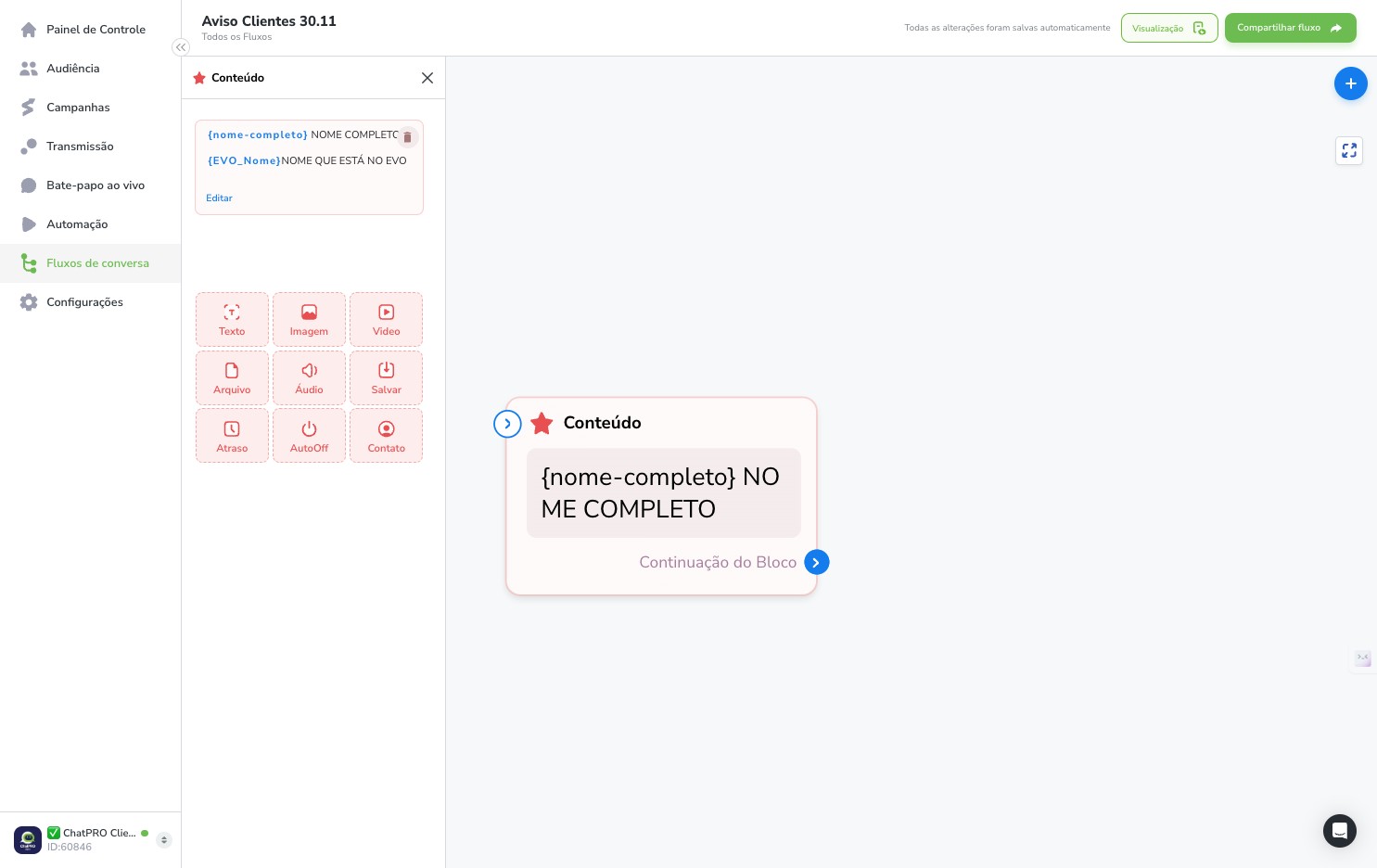Open the account switcher dropdown arrows
Viewport: 1377px width, 868px height.
pos(164,840)
